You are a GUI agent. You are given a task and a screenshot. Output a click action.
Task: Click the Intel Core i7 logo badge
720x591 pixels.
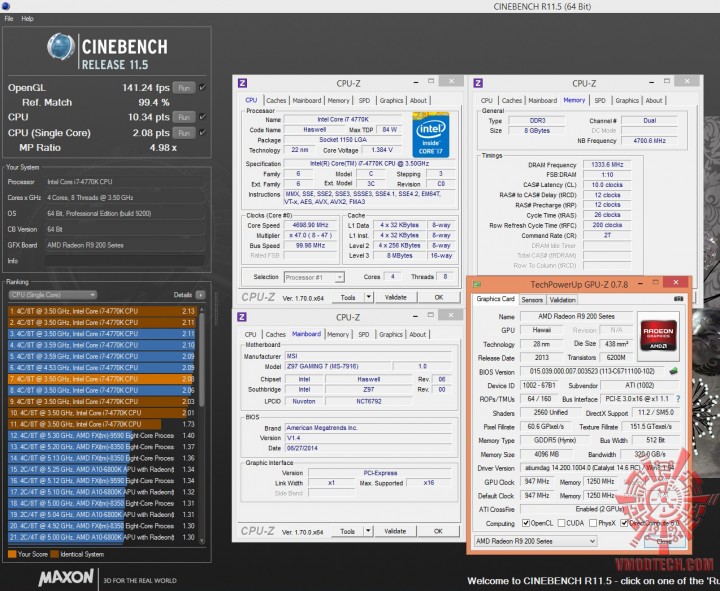pos(430,134)
